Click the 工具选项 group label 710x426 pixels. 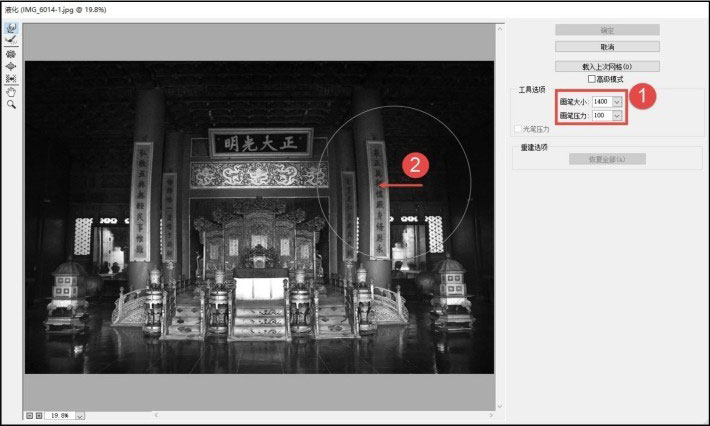532,90
